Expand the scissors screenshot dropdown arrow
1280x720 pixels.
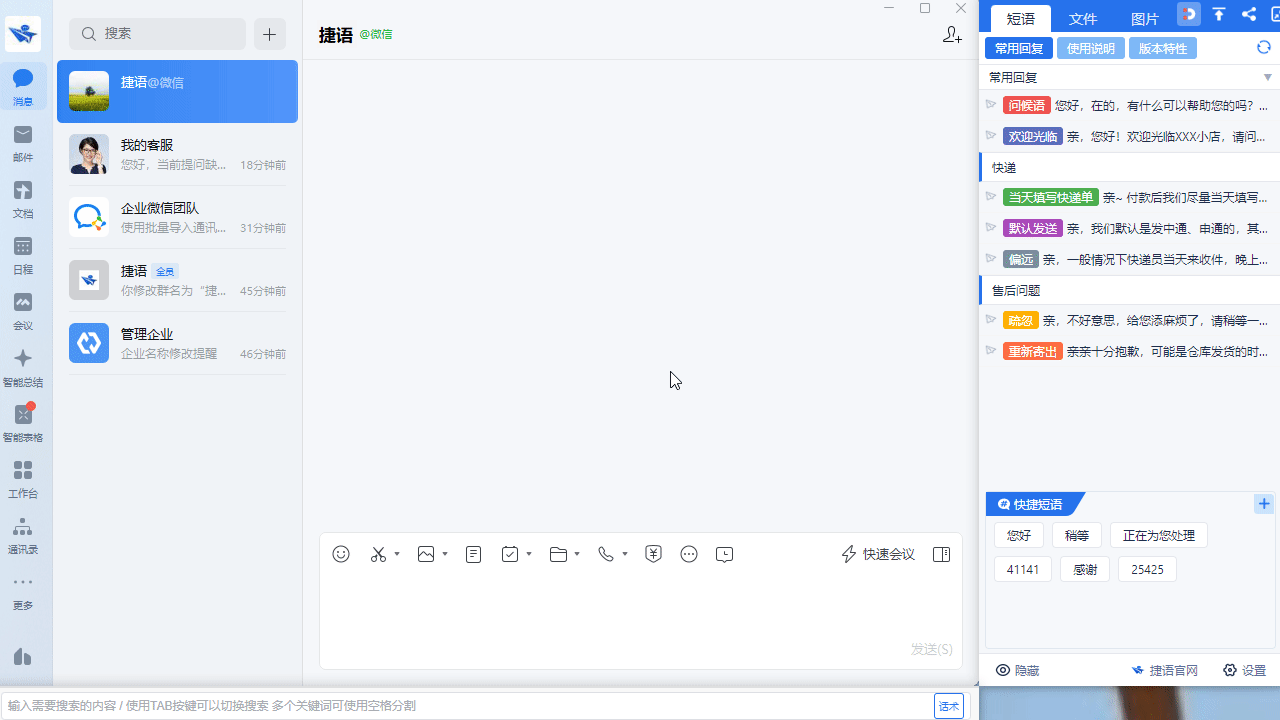pyautogui.click(x=397, y=554)
